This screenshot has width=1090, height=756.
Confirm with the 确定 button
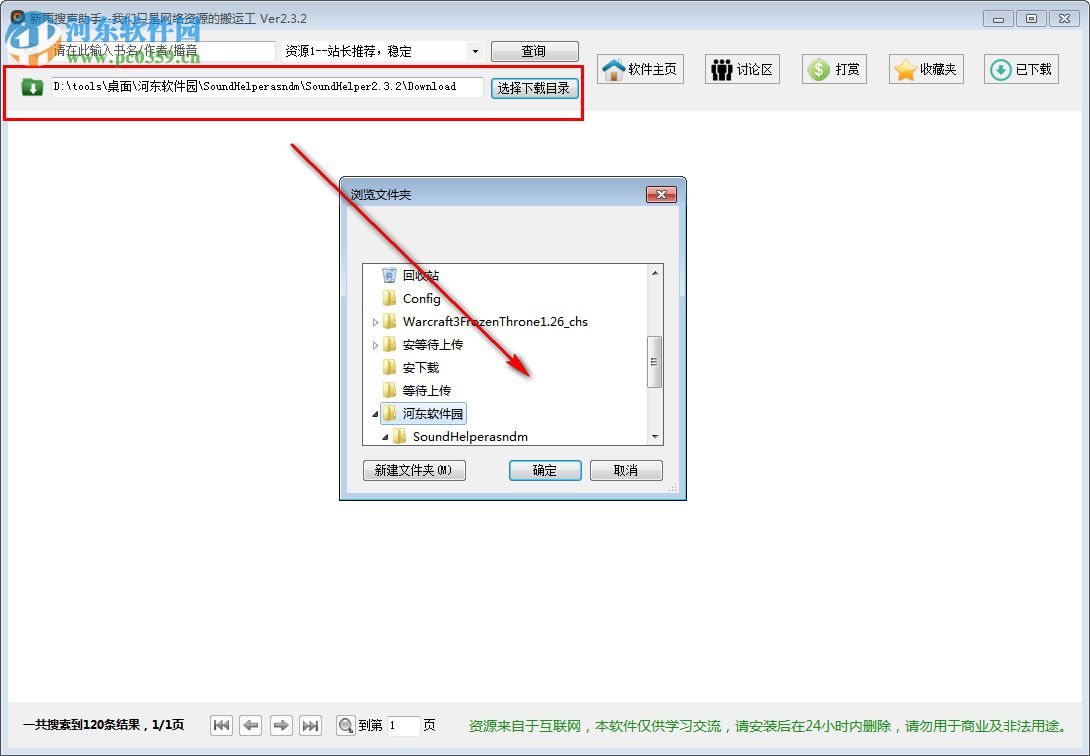point(545,470)
